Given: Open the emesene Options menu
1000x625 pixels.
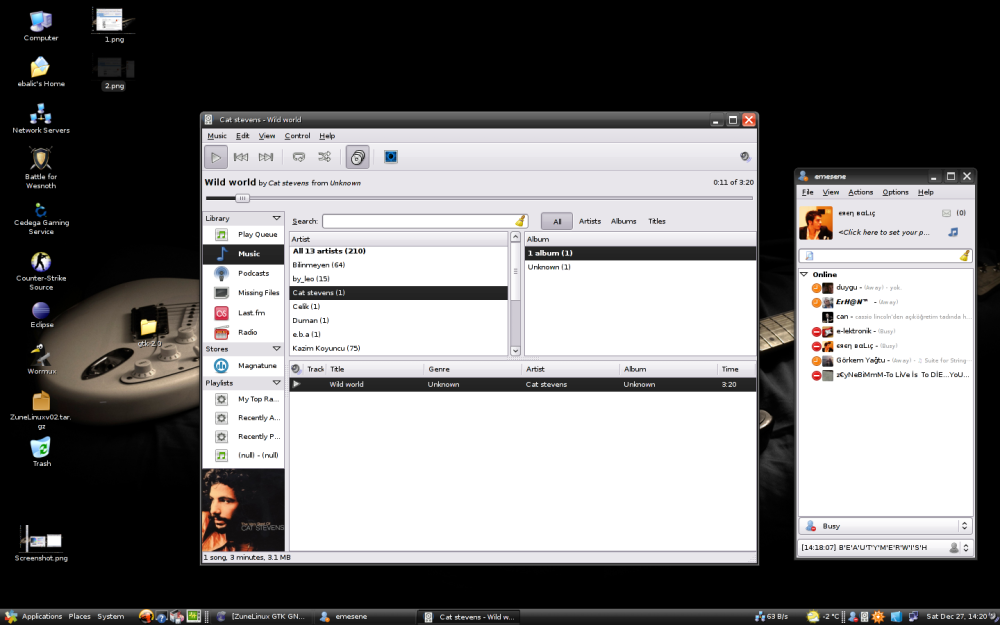Looking at the screenshot, I should click(x=895, y=192).
